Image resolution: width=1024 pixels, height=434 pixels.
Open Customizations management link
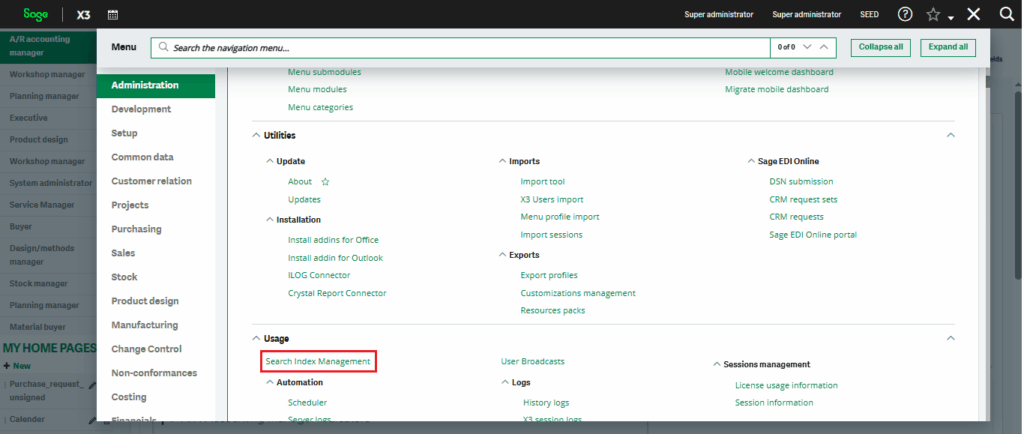tap(578, 293)
